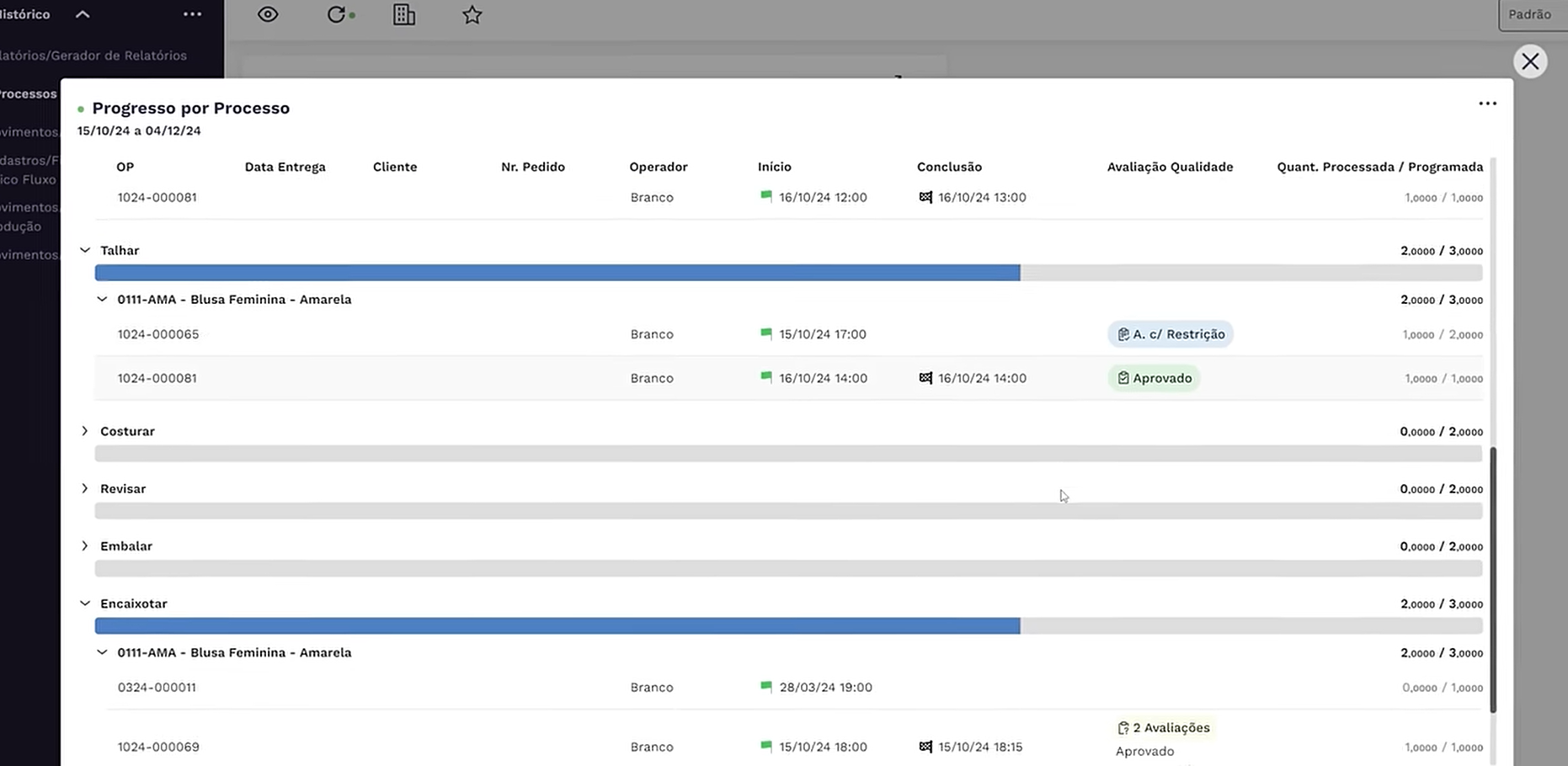Close the dialog with the X button
Viewport: 1568px width, 766px height.
click(1530, 61)
